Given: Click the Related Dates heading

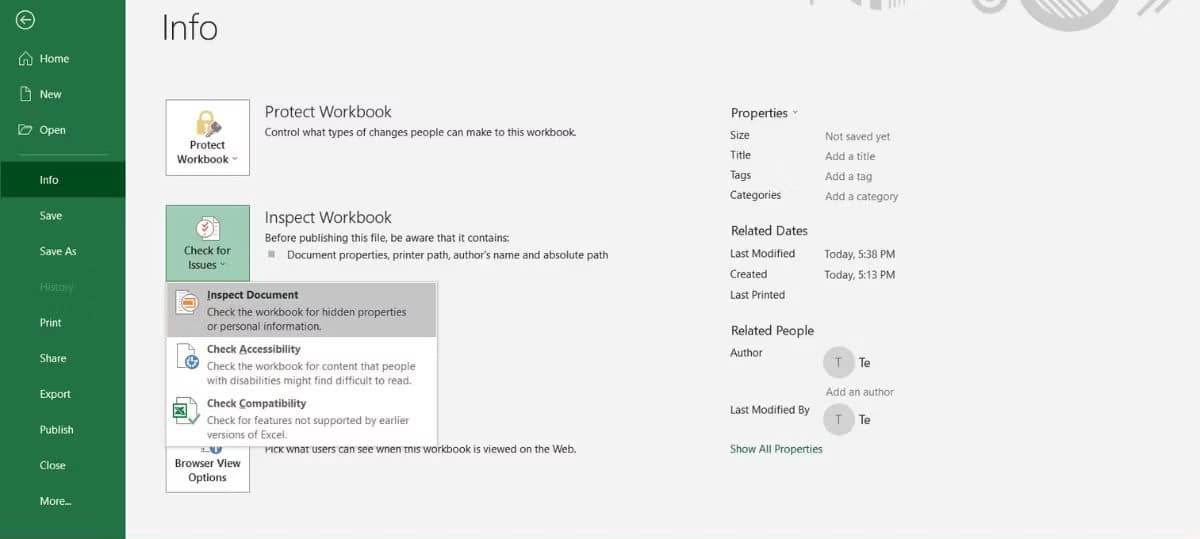Looking at the screenshot, I should click(x=769, y=231).
